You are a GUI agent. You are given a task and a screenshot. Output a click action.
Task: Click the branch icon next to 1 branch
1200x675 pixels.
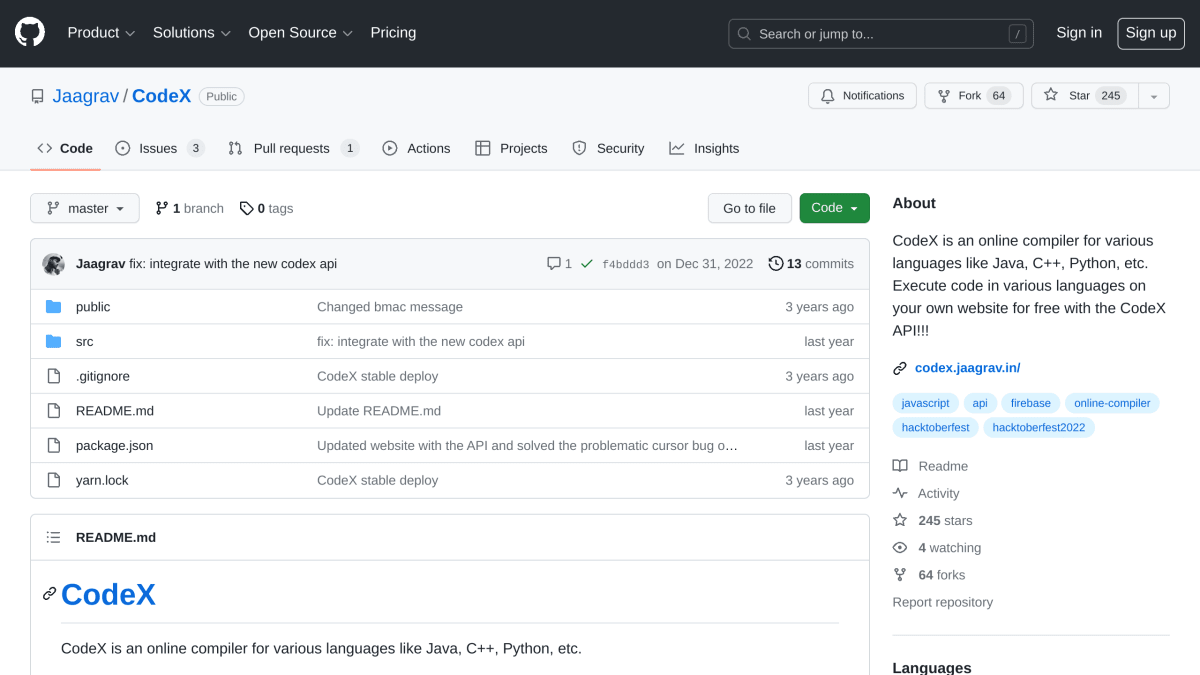[162, 208]
